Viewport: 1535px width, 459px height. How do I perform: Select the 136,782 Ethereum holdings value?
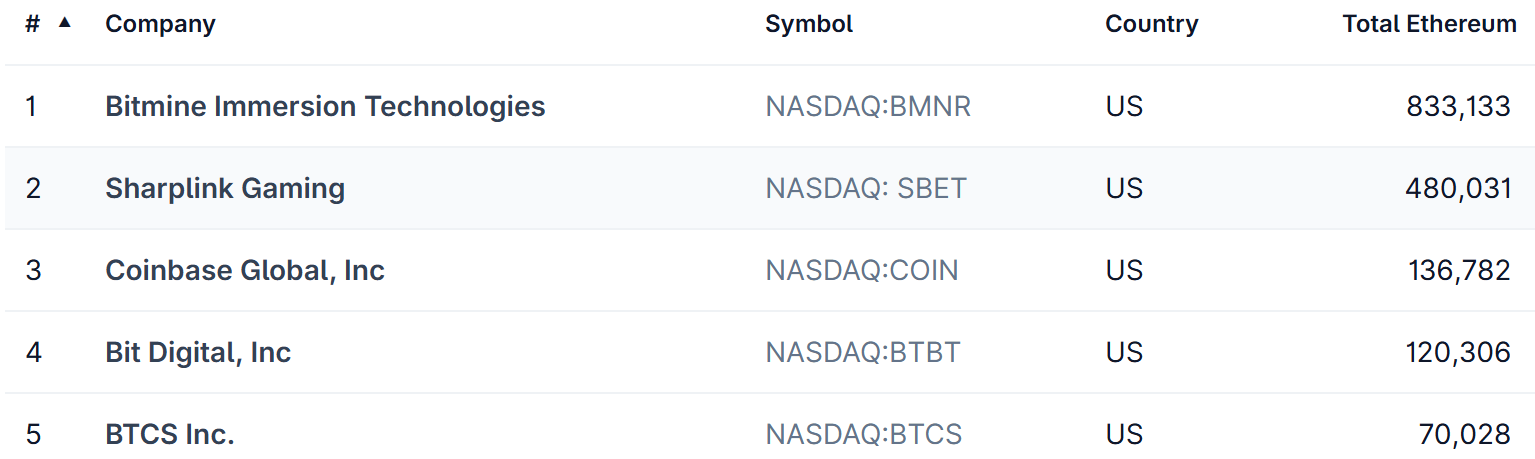(1459, 270)
